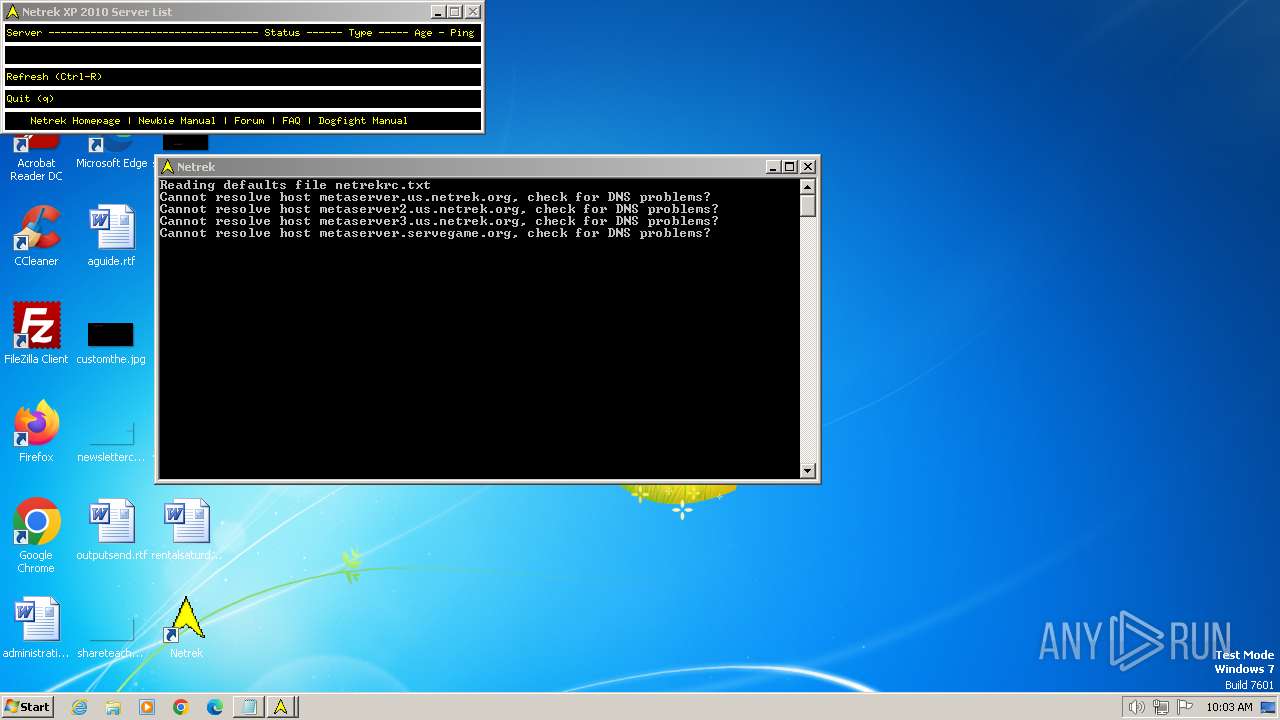1280x720 pixels.
Task: Open the Newbie Manual link
Action: [x=177, y=121]
